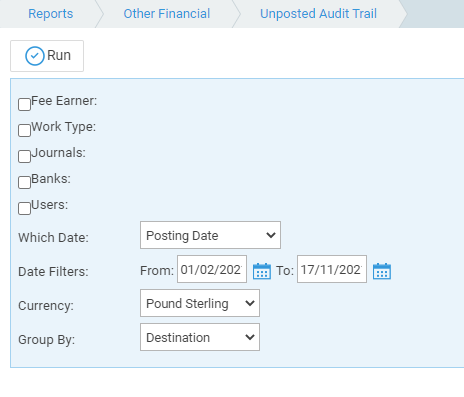Open the From date calendar picker
Screen dimensions: 464x397
click(262, 271)
